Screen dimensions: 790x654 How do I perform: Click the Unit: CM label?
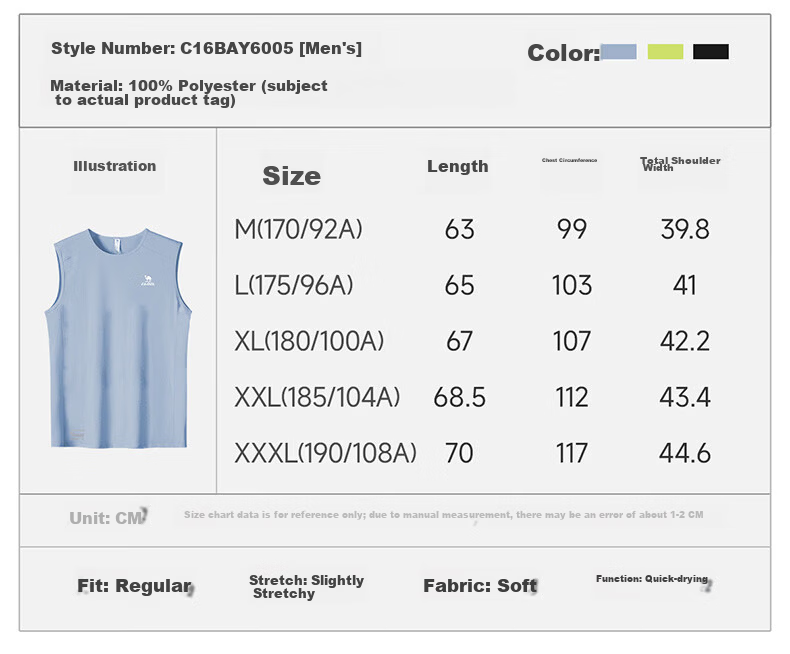tap(107, 518)
